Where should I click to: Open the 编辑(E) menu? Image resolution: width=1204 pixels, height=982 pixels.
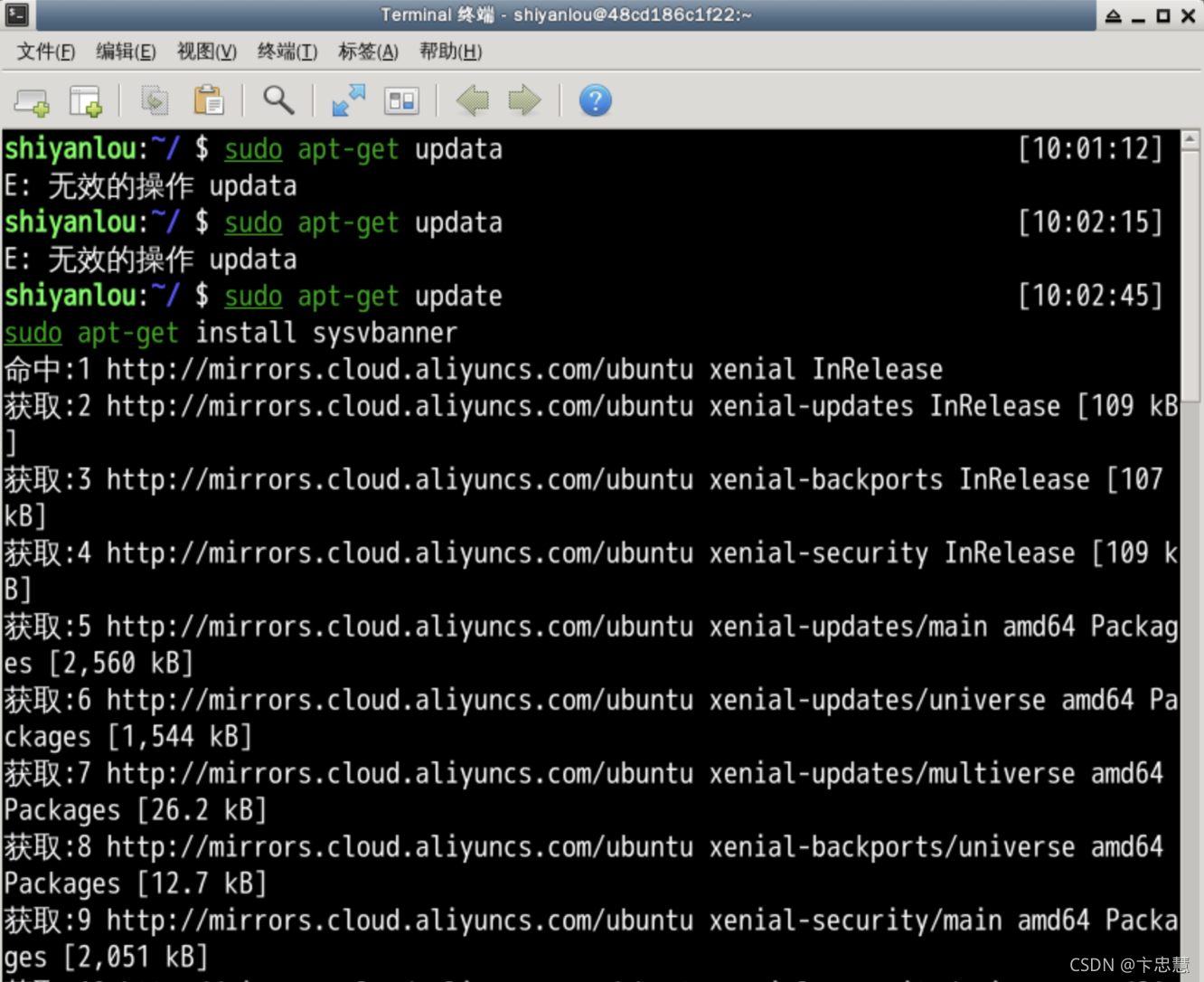(x=127, y=52)
